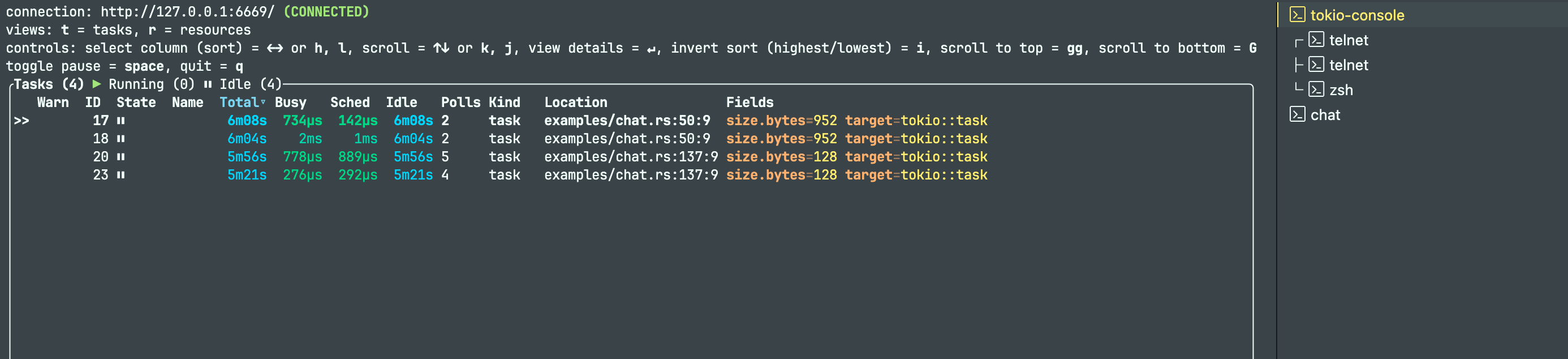
Task: Click the first telnet session icon
Action: [1316, 40]
